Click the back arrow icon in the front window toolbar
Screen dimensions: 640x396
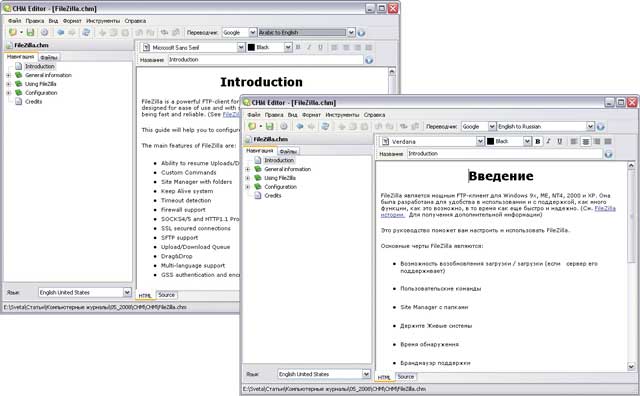pos(300,126)
